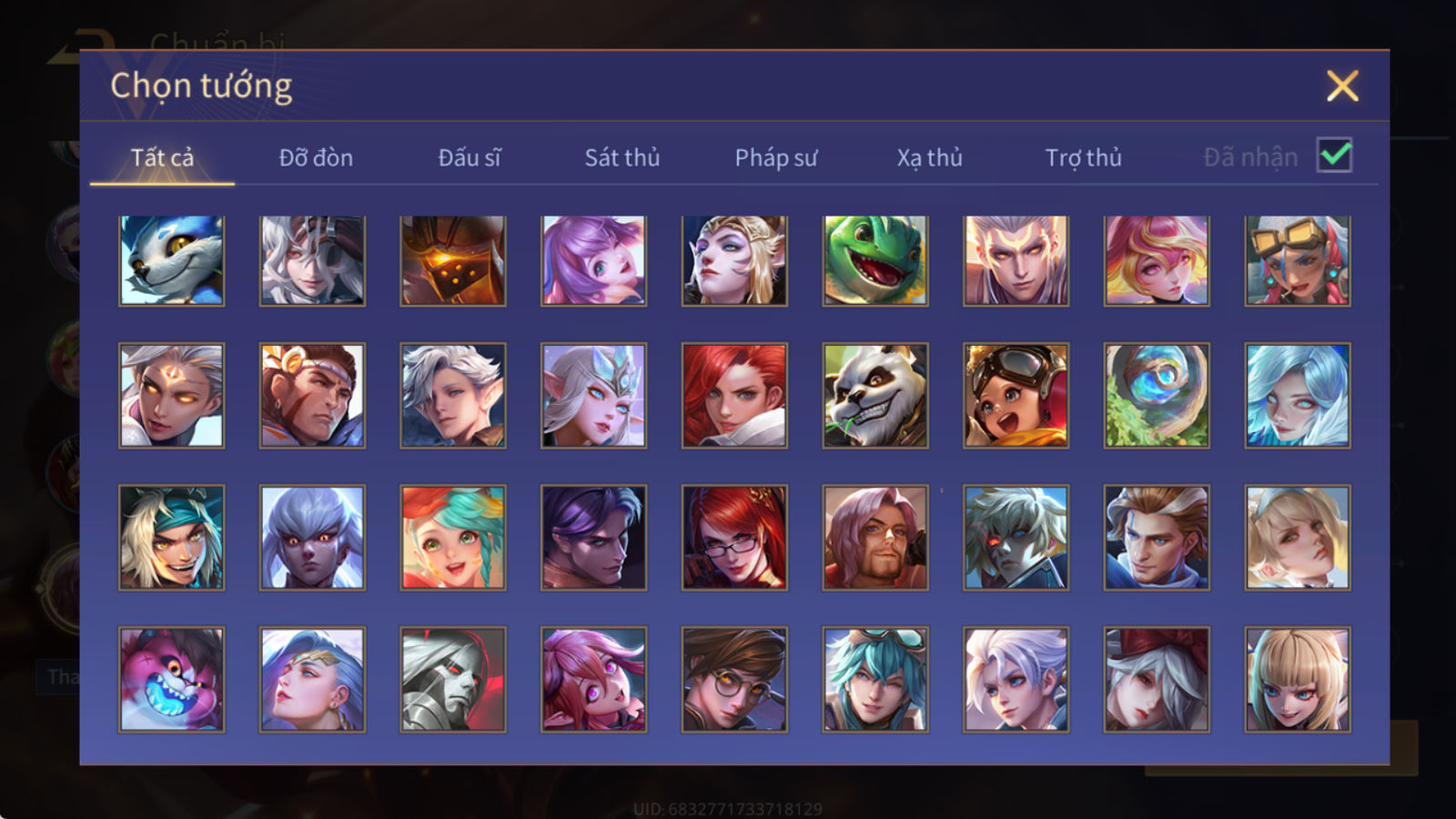Switch to the Trợ thủ tab
Viewport: 1456px width, 819px height.
(1083, 157)
